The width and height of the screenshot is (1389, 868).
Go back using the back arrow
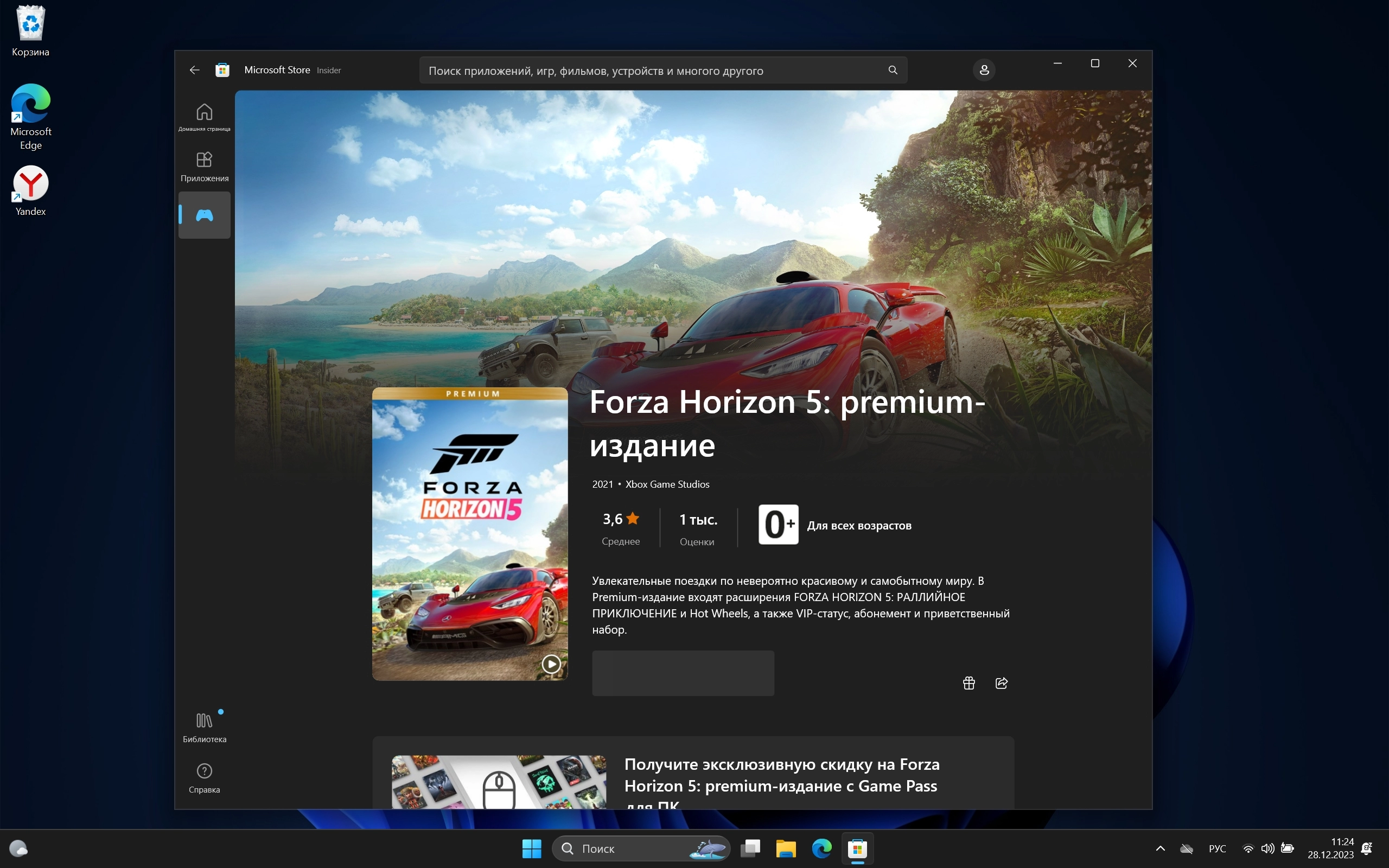[x=195, y=70]
